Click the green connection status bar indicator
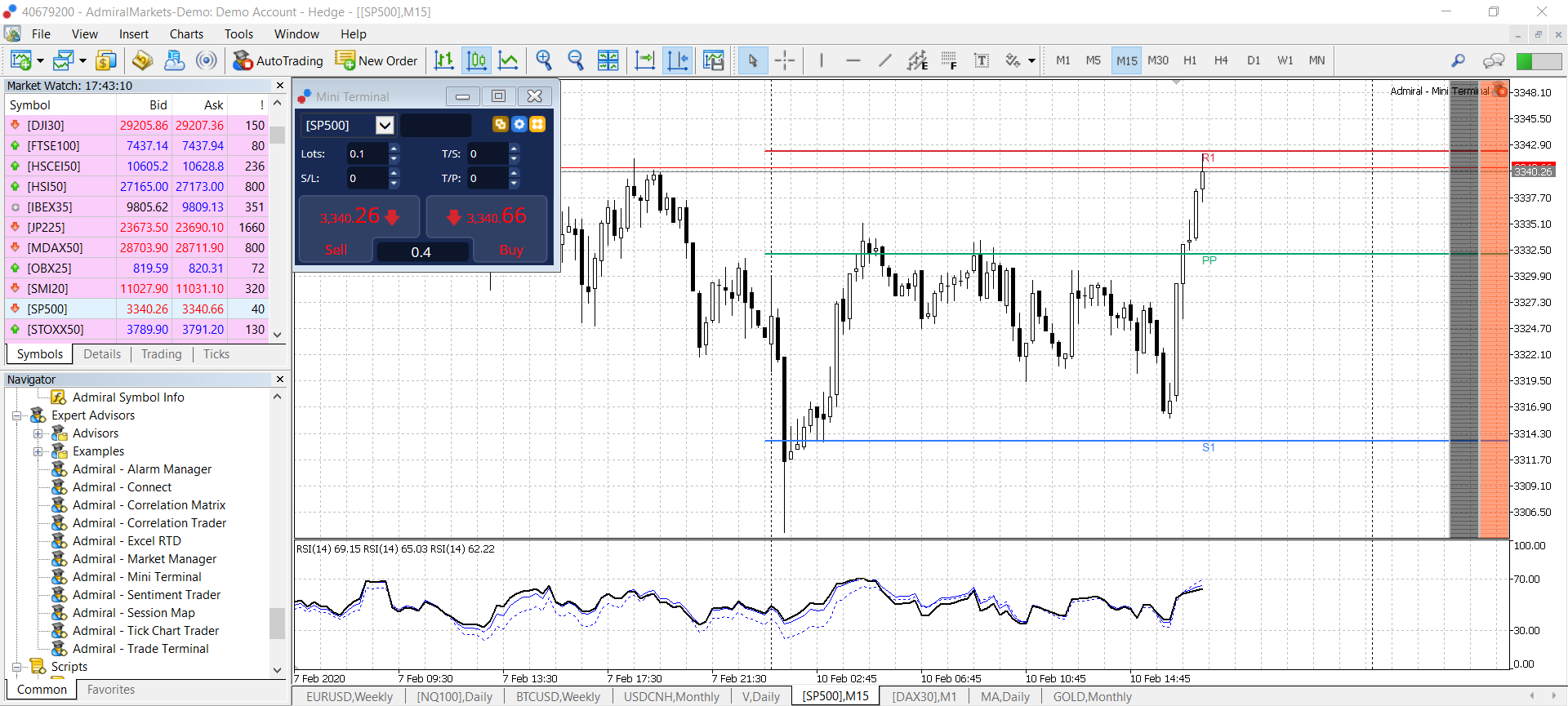This screenshot has height=706, width=1568. (1539, 60)
